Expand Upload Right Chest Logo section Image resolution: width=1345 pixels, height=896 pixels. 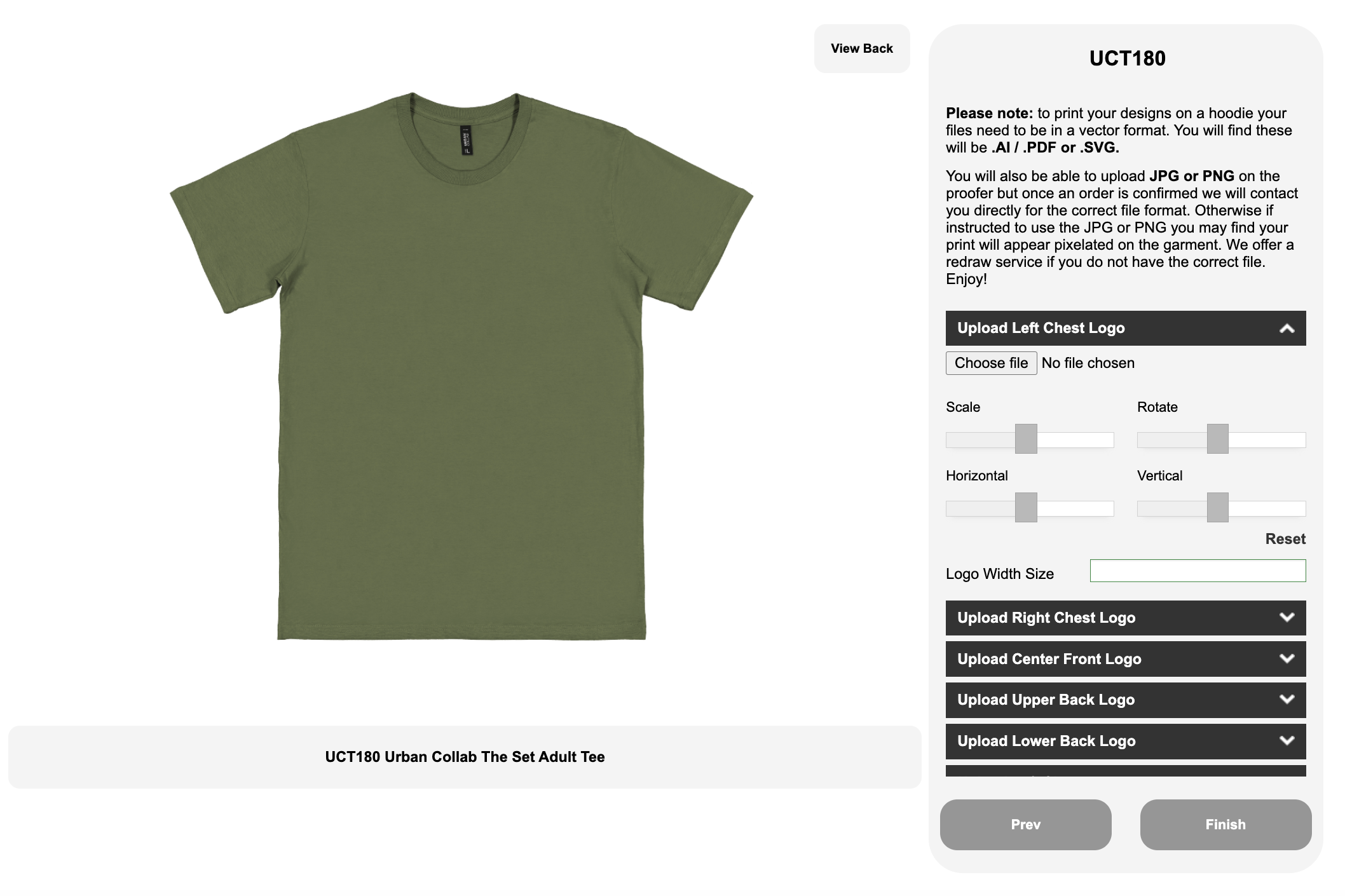click(1125, 618)
